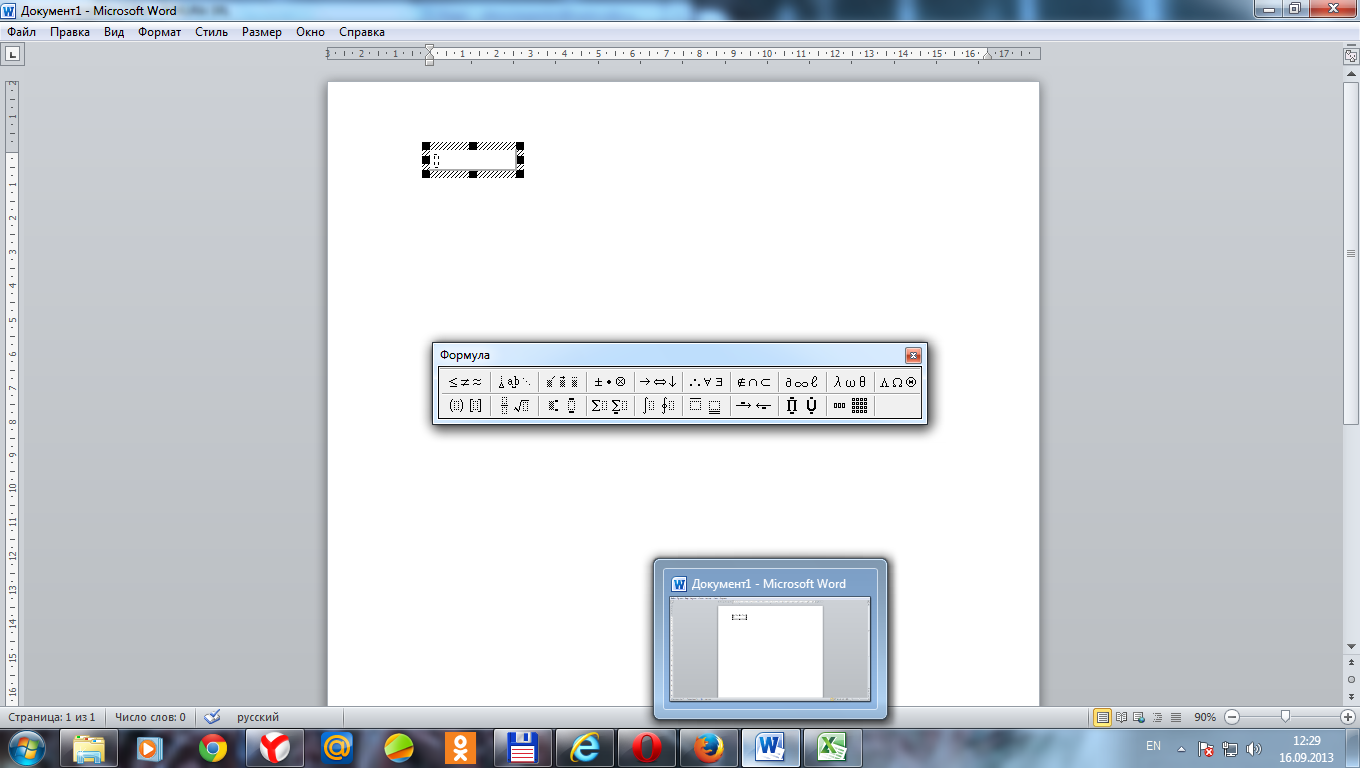The width and height of the screenshot is (1360, 768).
Task: Open the Windows Start menu
Action: 26,747
